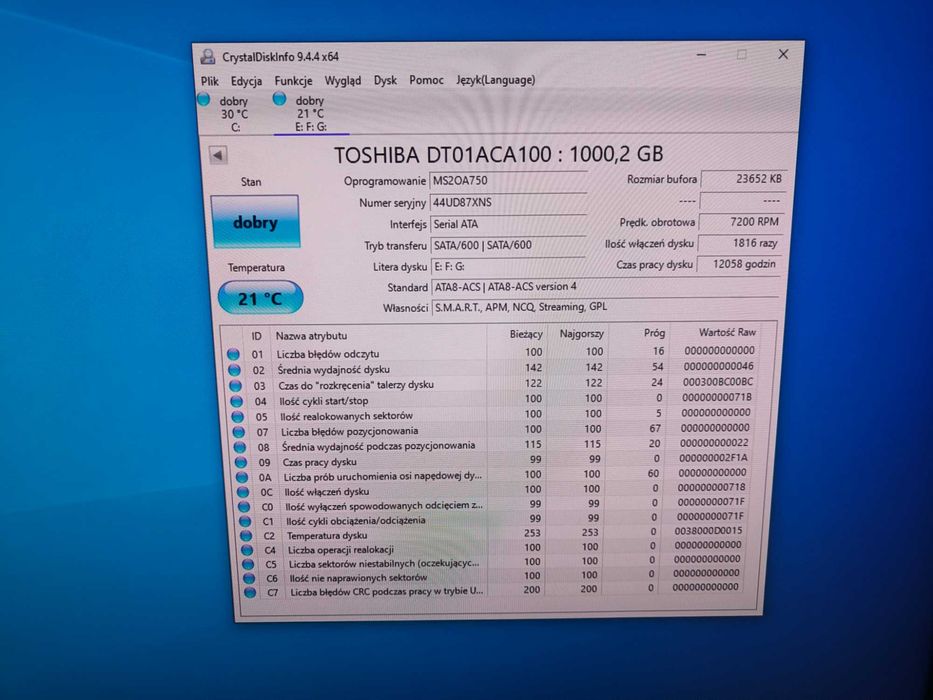Open the Pomoc menu

click(x=426, y=80)
